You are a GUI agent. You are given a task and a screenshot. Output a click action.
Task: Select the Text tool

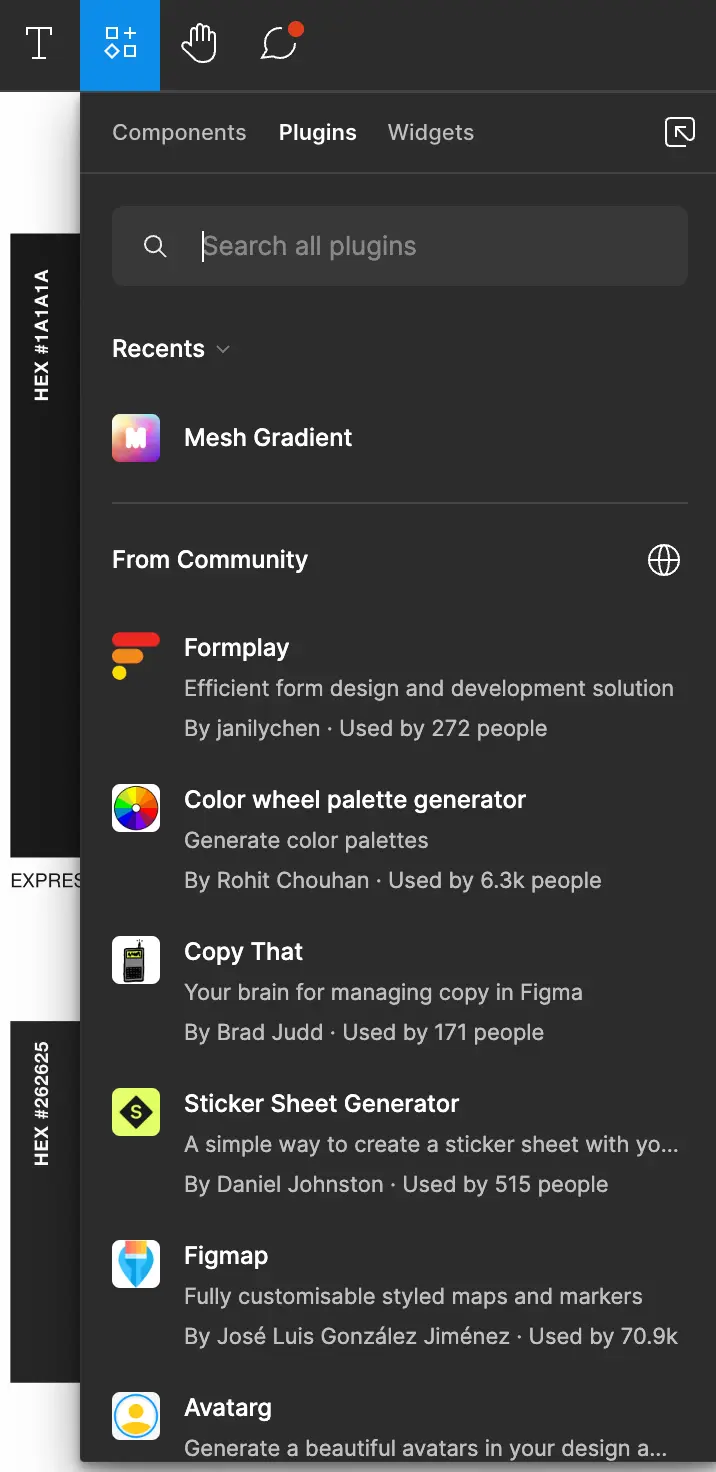tap(40, 45)
